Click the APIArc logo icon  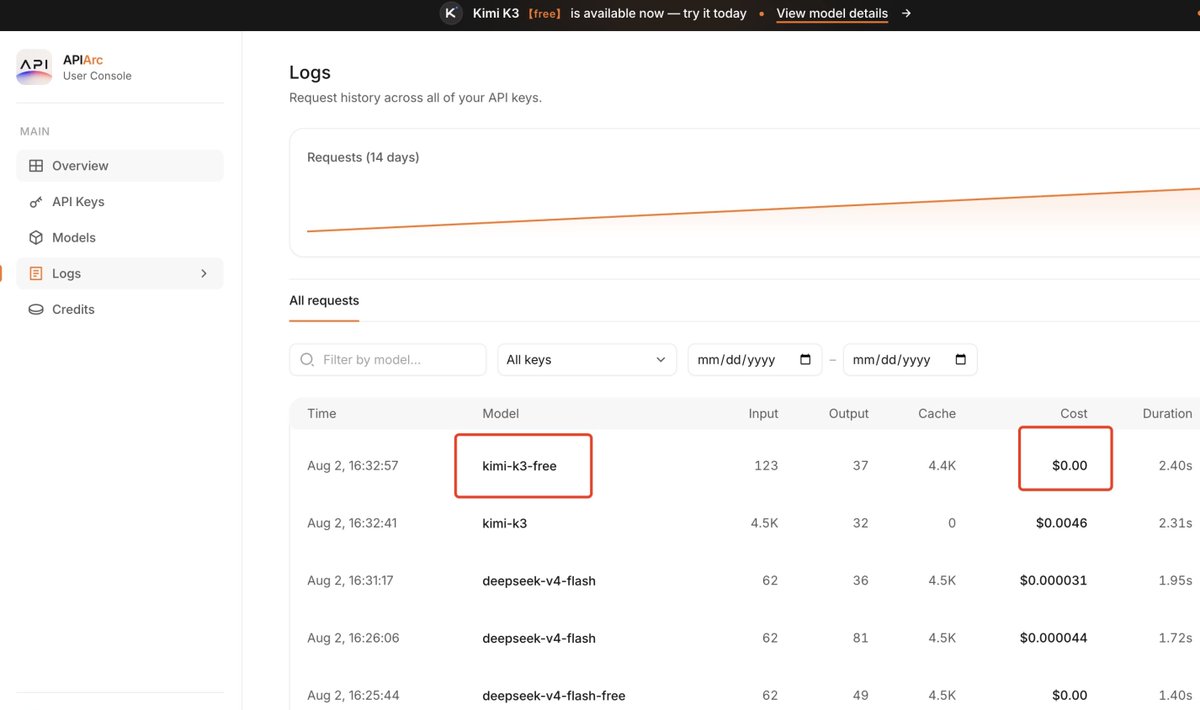pos(34,67)
